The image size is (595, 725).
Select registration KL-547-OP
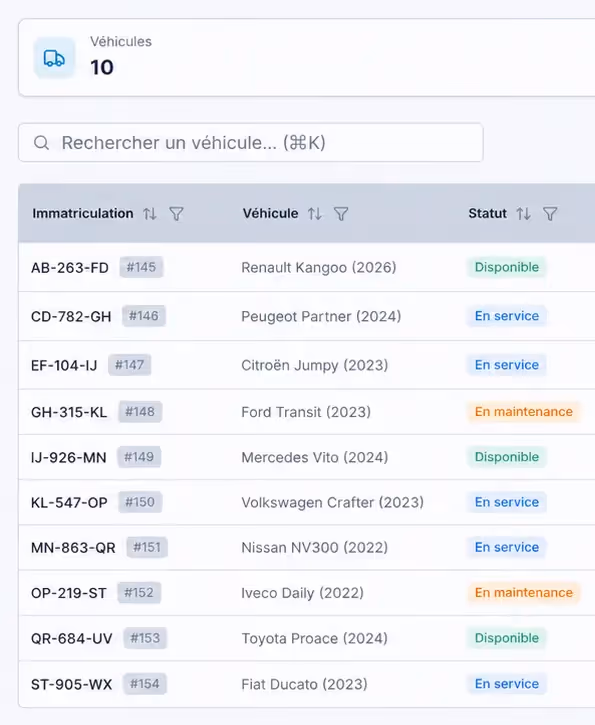click(69, 503)
